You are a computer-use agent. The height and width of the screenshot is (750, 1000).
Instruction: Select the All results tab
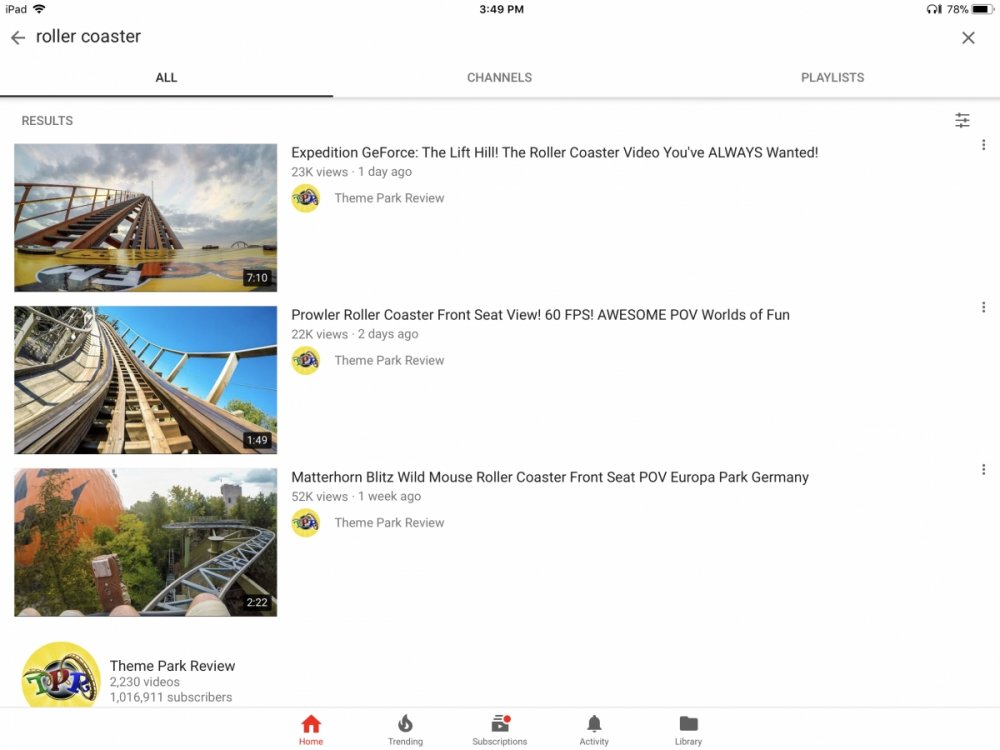pos(166,77)
